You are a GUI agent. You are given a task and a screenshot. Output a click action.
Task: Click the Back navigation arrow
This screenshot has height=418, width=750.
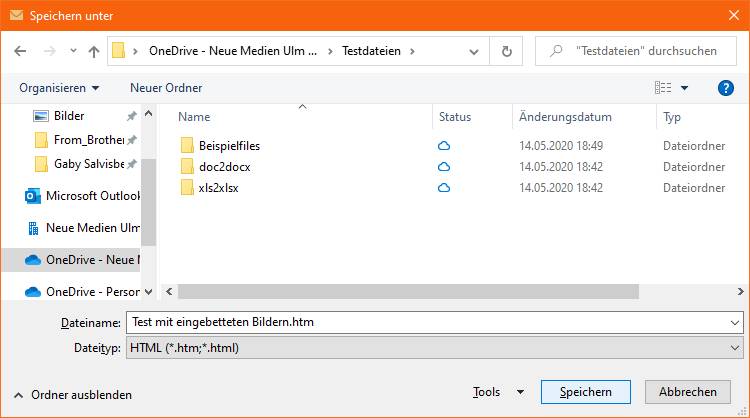pos(20,51)
